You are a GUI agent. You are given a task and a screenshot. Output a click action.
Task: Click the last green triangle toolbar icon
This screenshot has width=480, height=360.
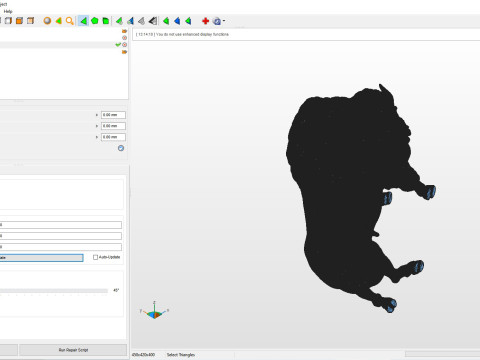click(x=188, y=21)
